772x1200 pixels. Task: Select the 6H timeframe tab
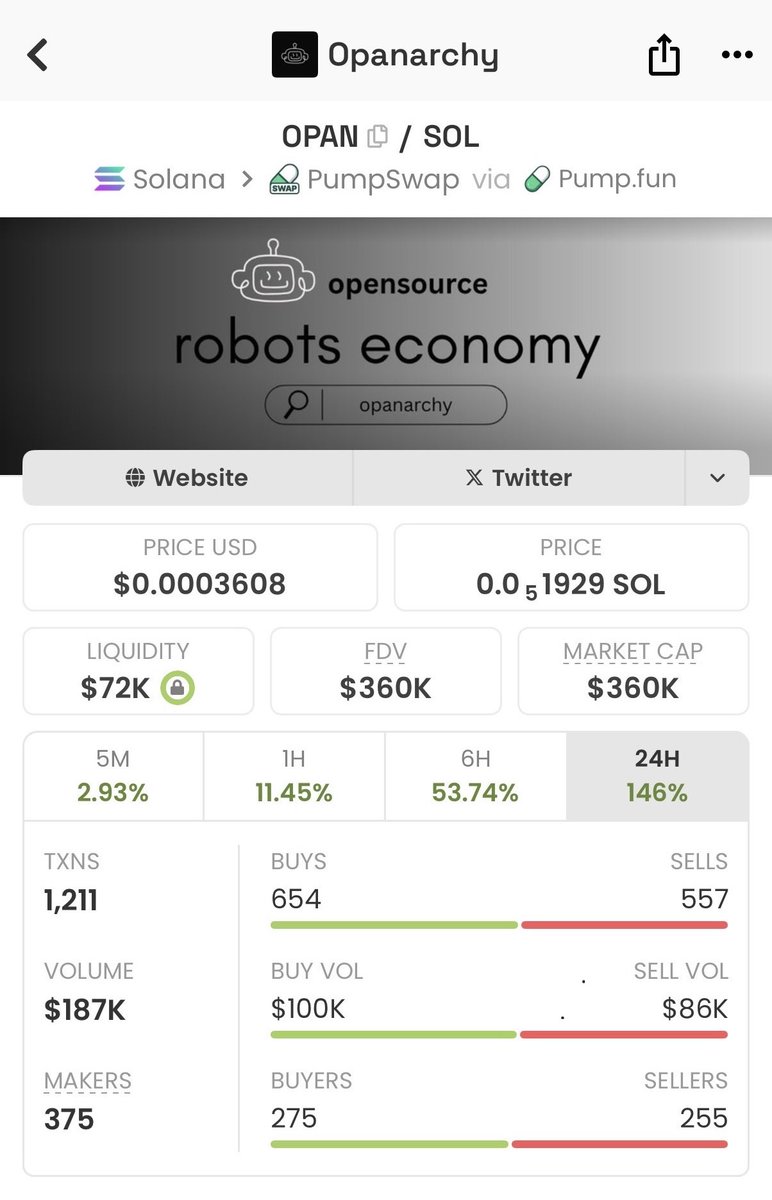(x=475, y=776)
